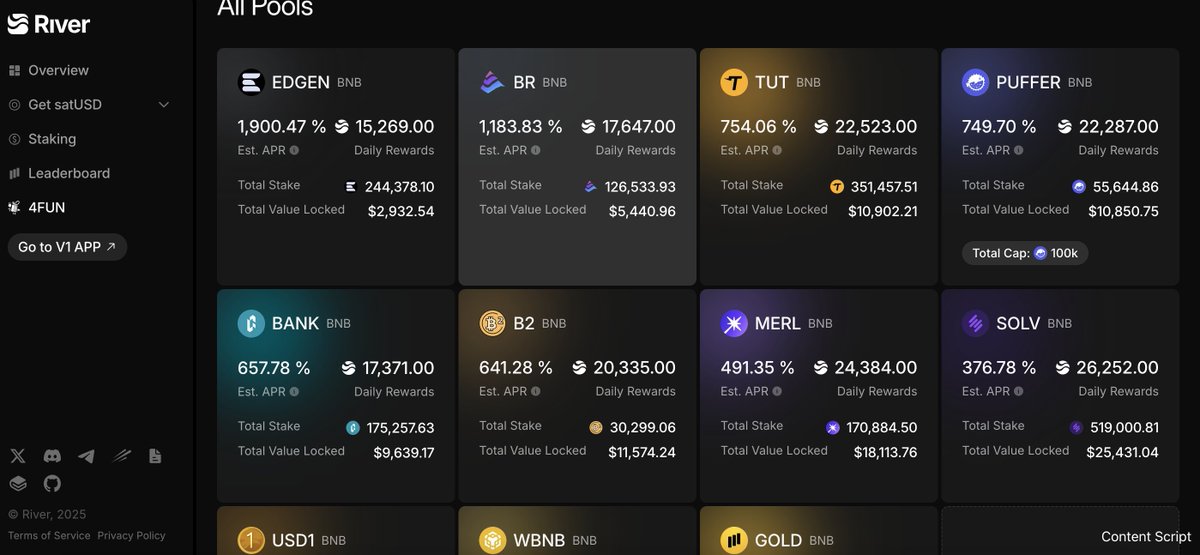Open the Telegram social icon
1200x555 pixels.
point(87,456)
